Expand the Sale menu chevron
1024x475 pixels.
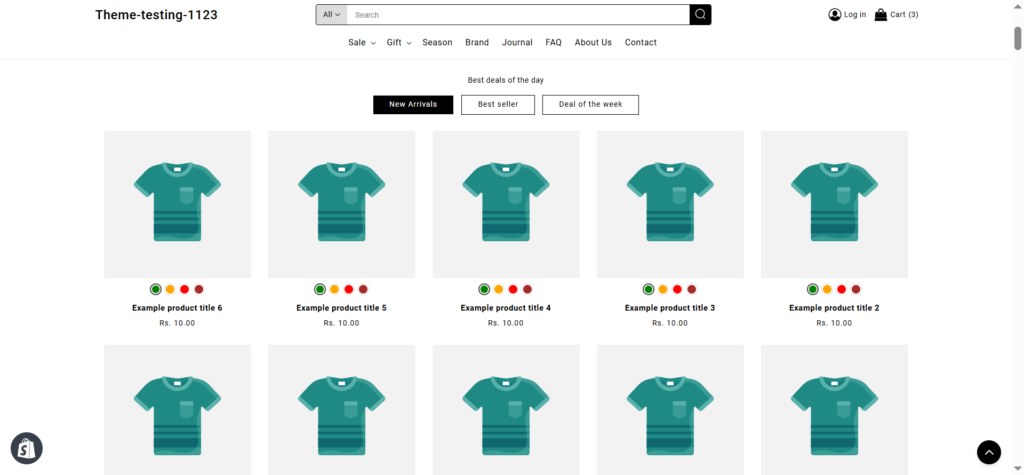(x=373, y=43)
